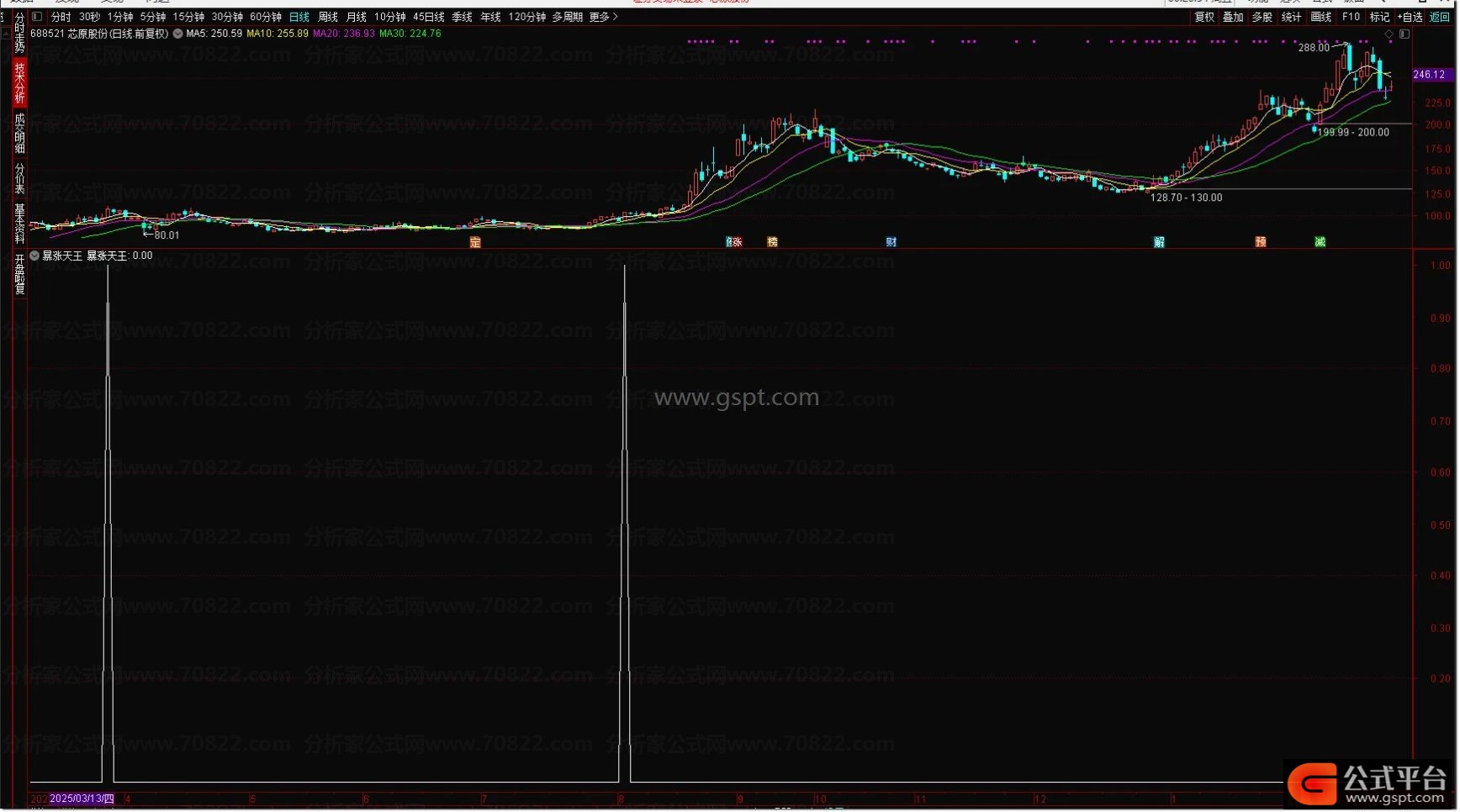Add stock via the +自选 button
Image resolution: width=1460 pixels, height=812 pixels.
[1410, 17]
